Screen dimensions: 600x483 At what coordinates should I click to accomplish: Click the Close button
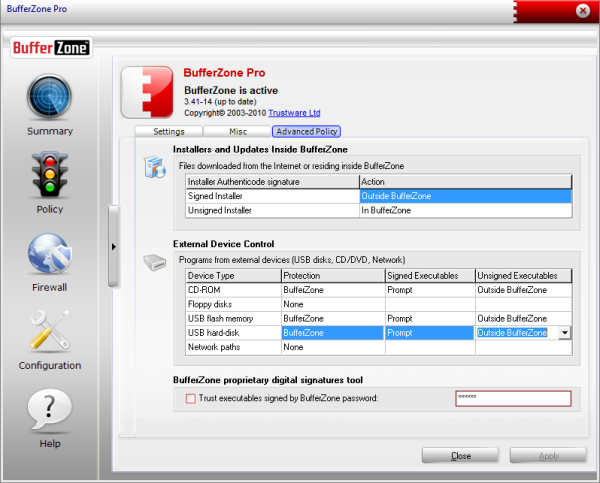tap(460, 456)
